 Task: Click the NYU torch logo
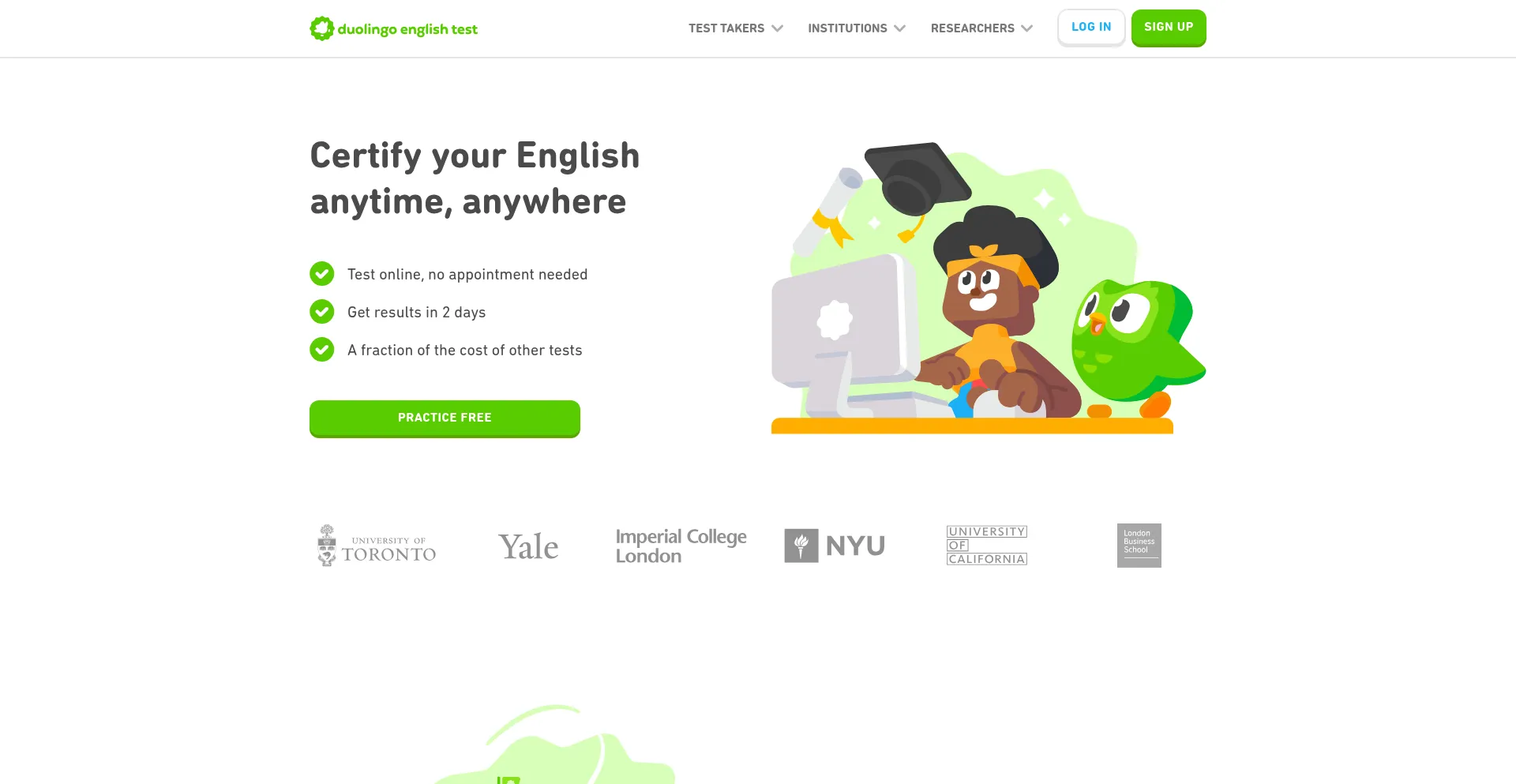[x=801, y=546]
